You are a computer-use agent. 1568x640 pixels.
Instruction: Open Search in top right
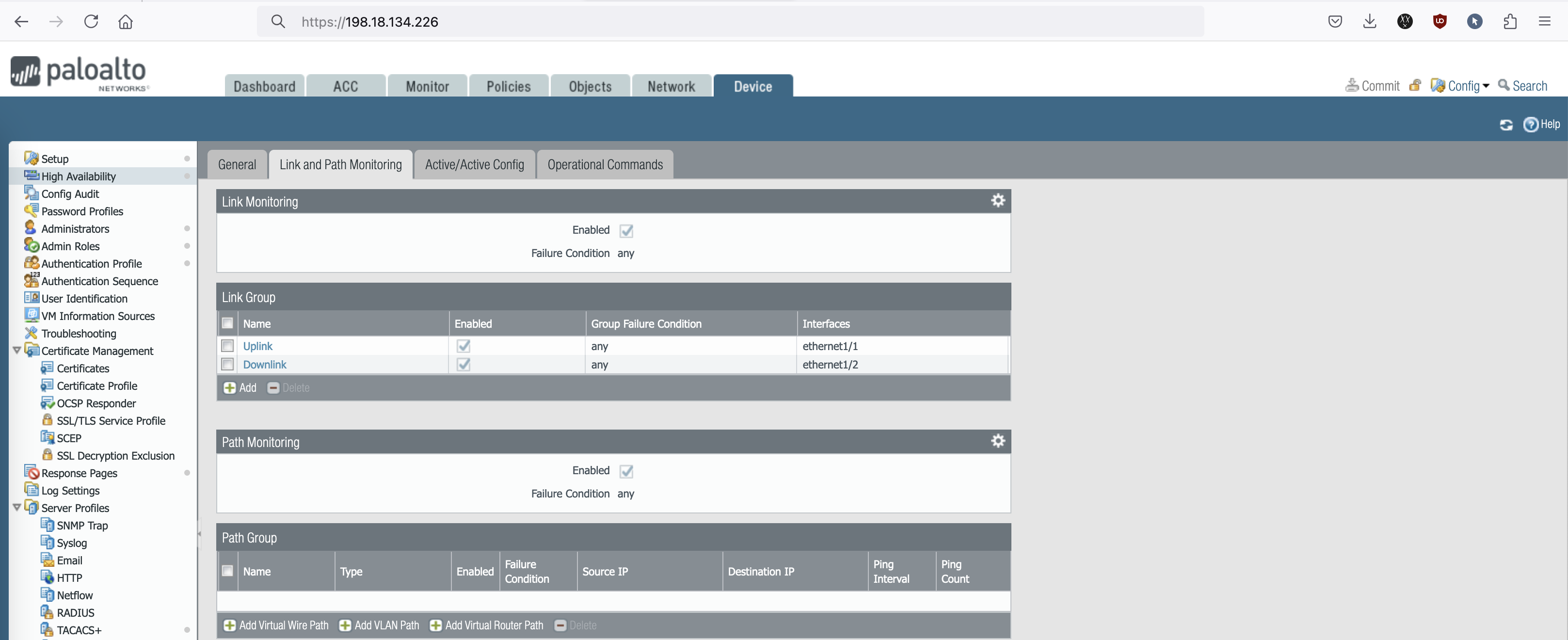(x=1522, y=86)
